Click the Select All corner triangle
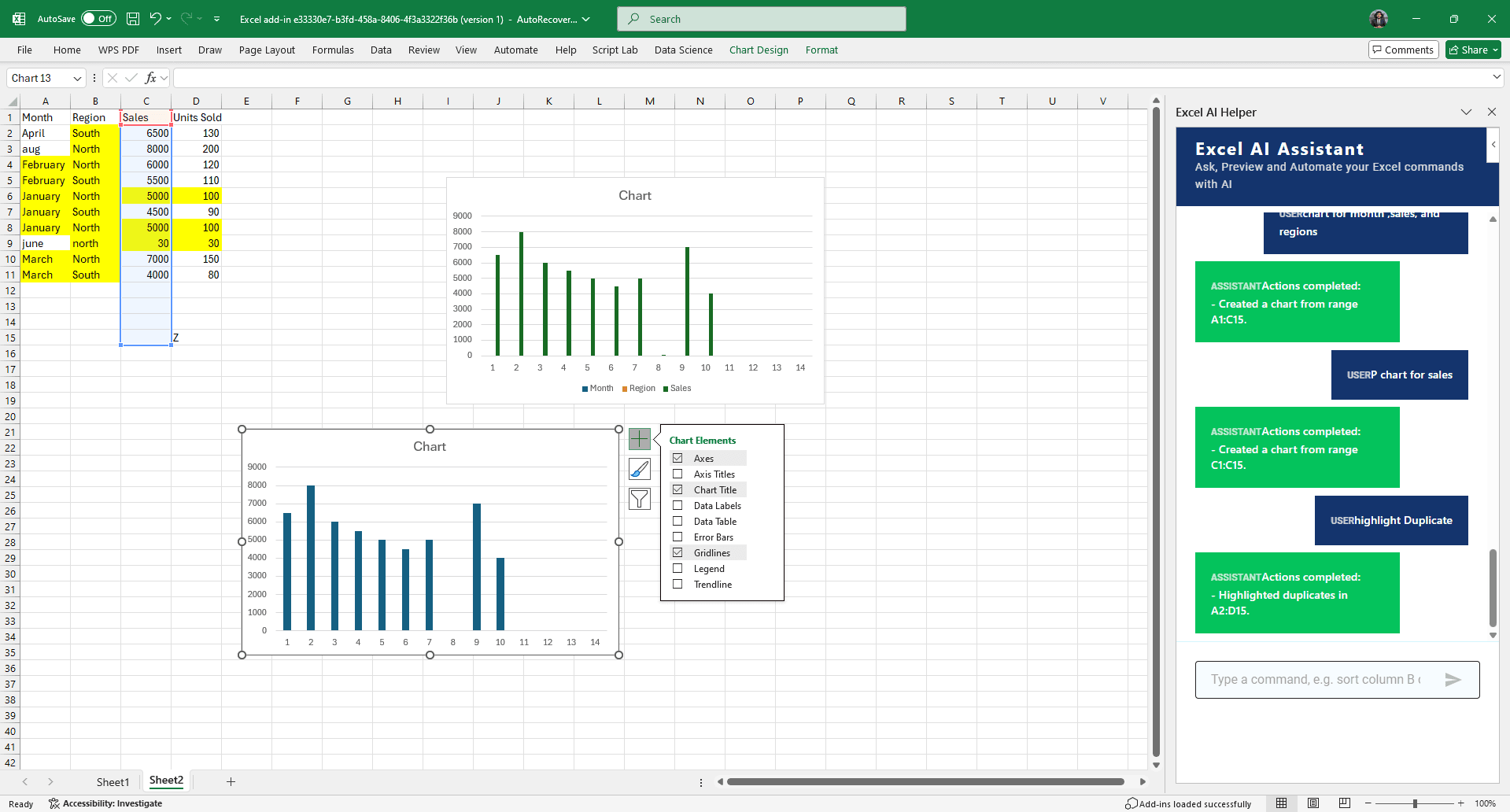Screen dimensions: 1510x812 click(x=11, y=101)
